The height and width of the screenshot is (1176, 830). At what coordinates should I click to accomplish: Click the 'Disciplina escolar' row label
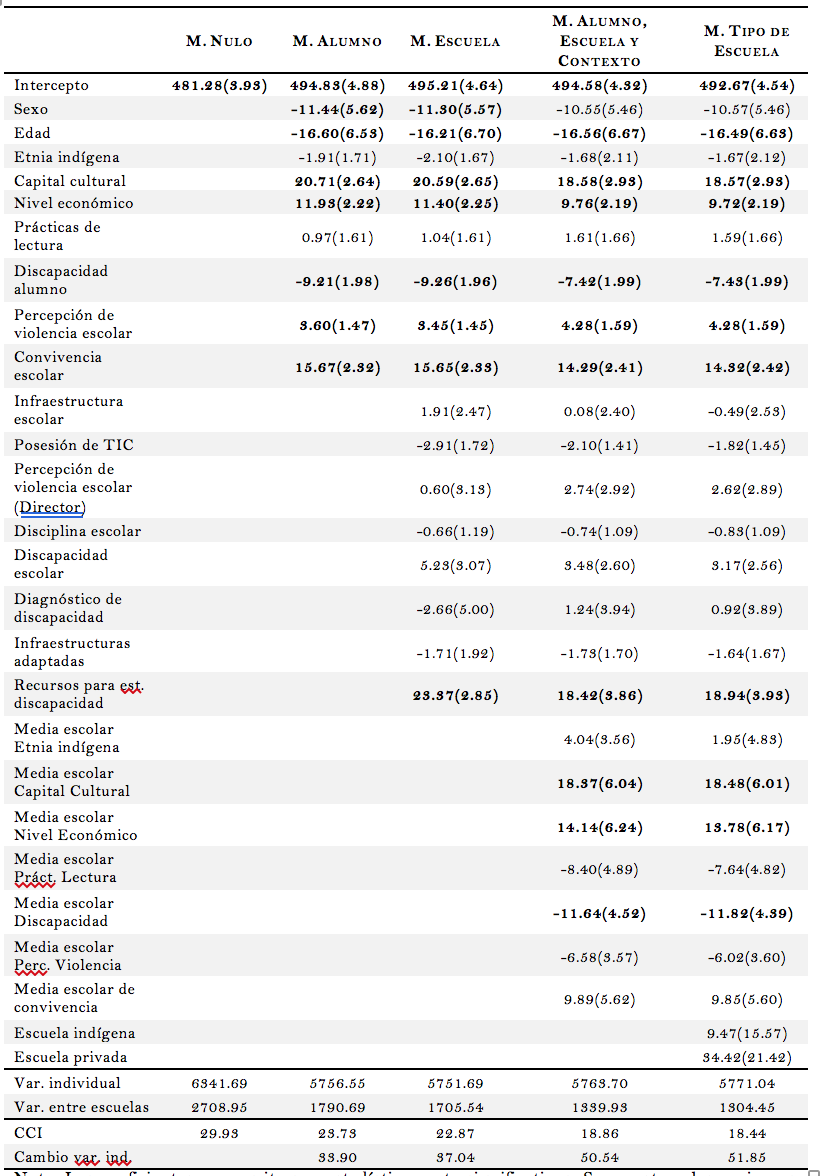(77, 531)
